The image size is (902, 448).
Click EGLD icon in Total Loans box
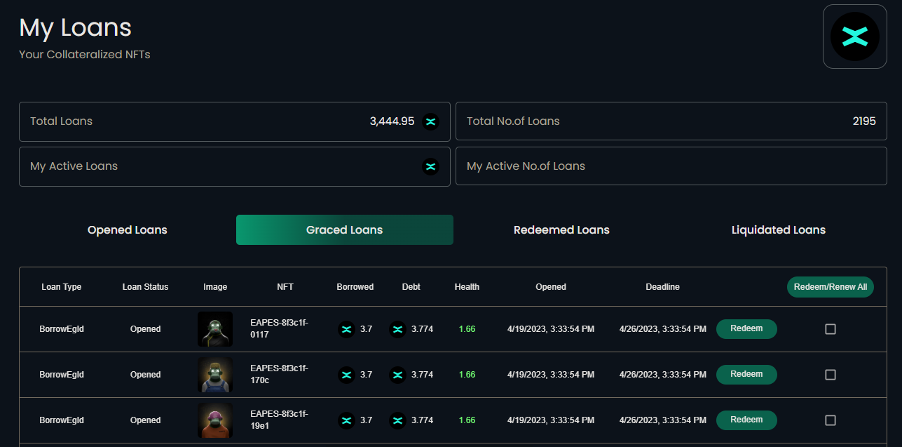(x=431, y=121)
